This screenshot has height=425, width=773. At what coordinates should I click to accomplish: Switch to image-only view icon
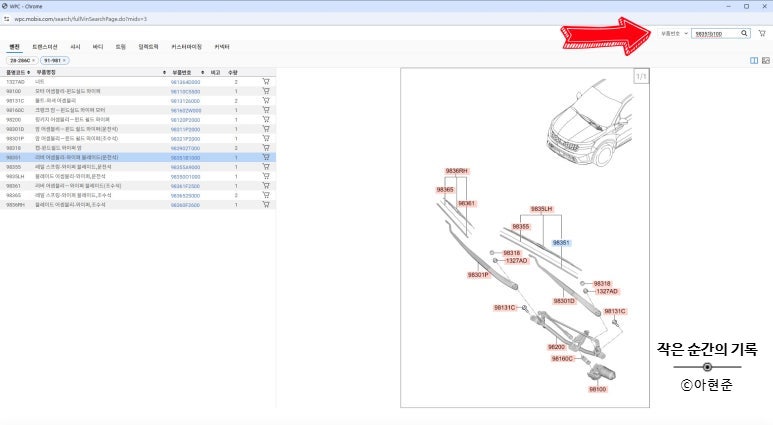(x=766, y=60)
